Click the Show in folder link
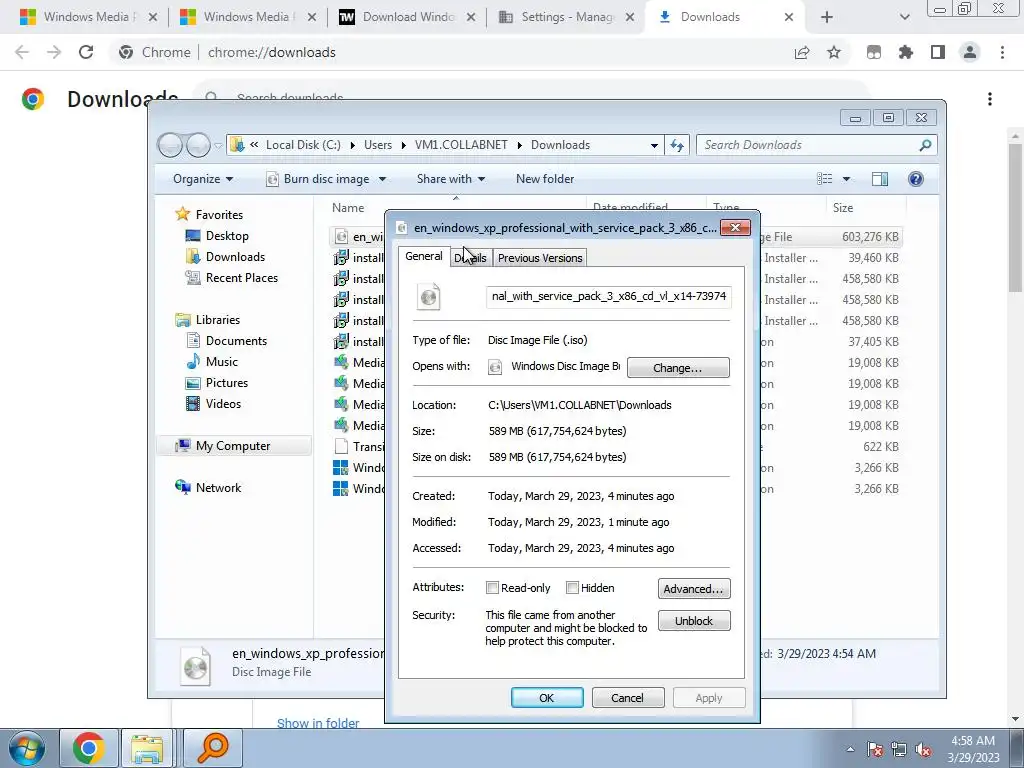 (x=318, y=723)
